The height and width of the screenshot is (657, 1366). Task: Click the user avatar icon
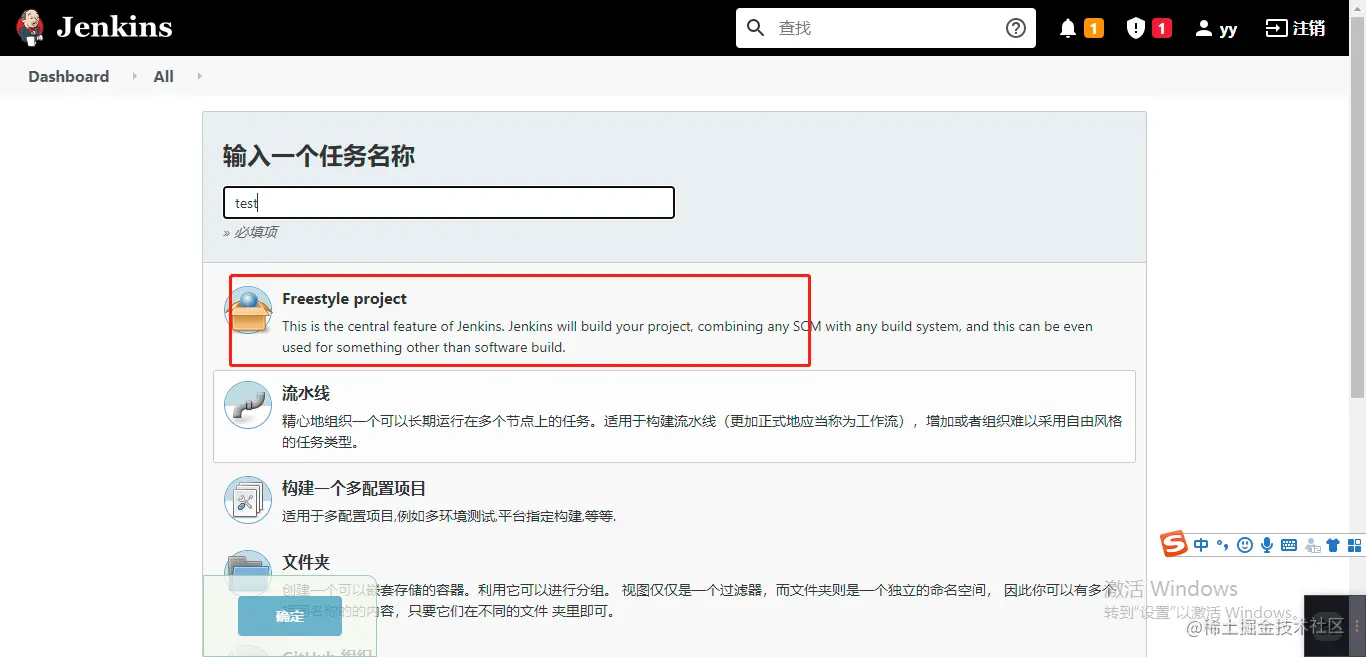point(1203,28)
